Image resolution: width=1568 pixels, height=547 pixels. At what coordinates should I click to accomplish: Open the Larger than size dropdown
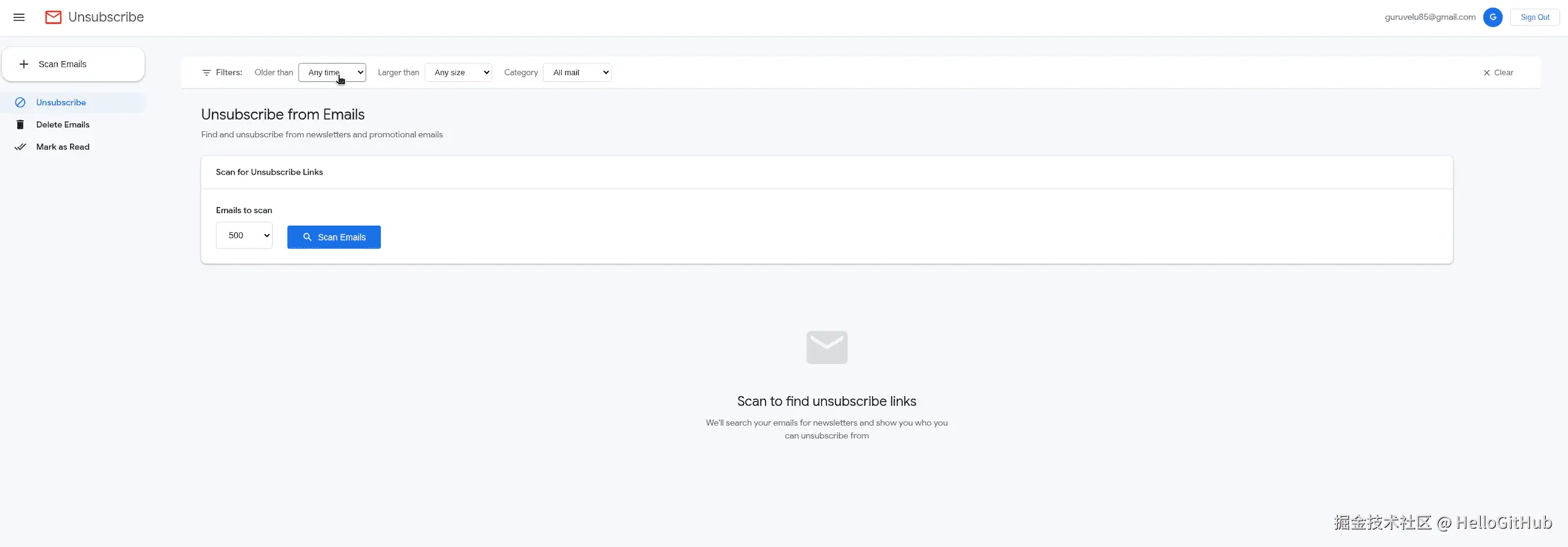[458, 72]
